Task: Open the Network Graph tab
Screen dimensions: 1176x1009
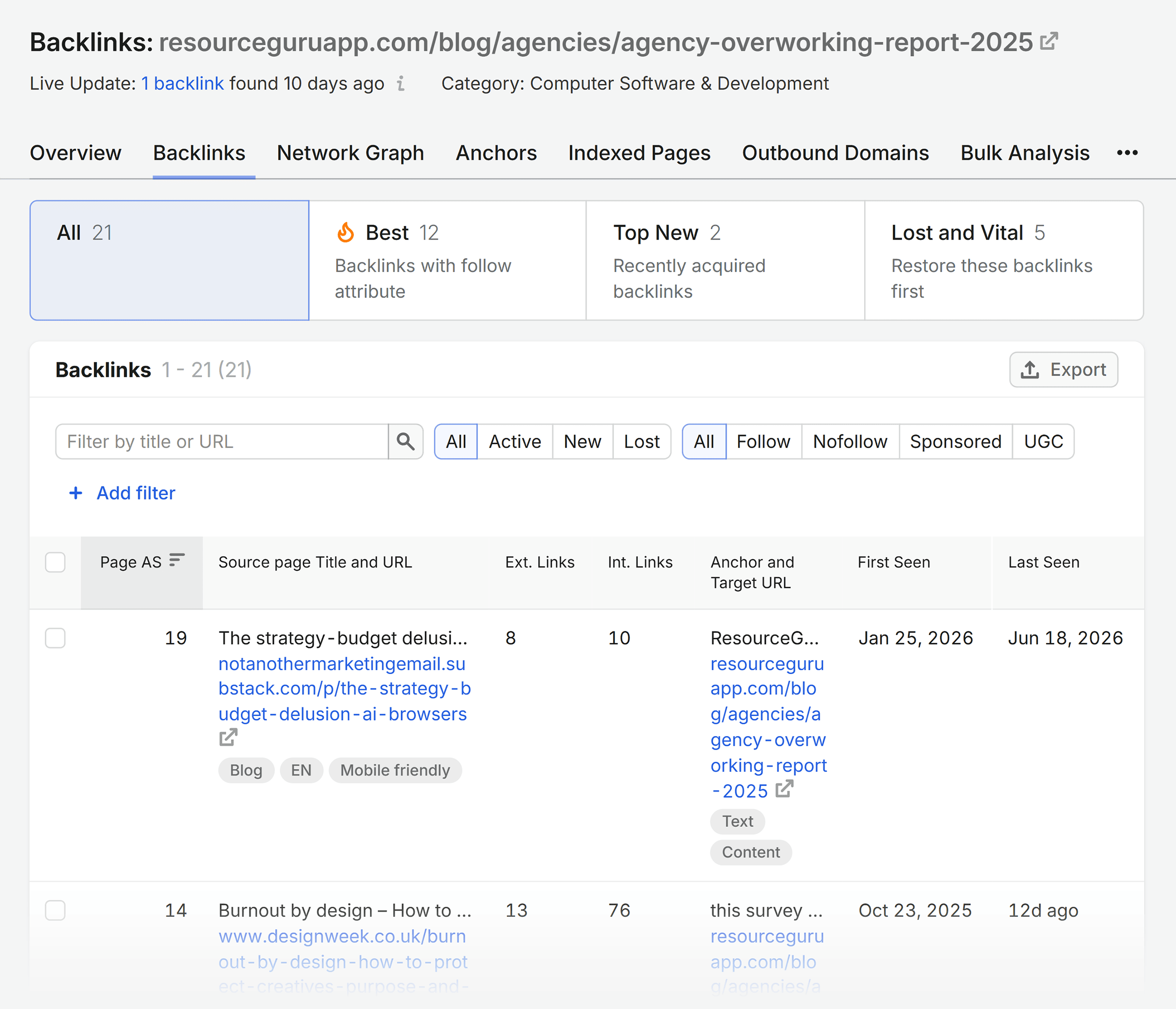Action: pyautogui.click(x=350, y=153)
